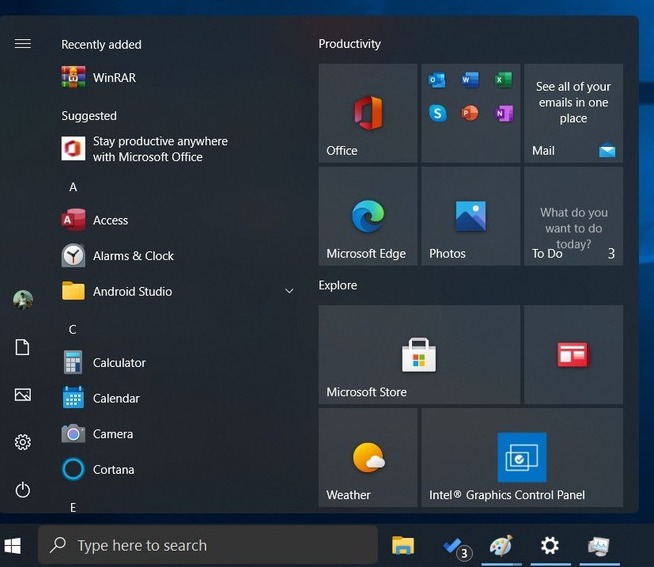
Task: Expand the Android Studio folder chevron
Action: pyautogui.click(x=289, y=291)
